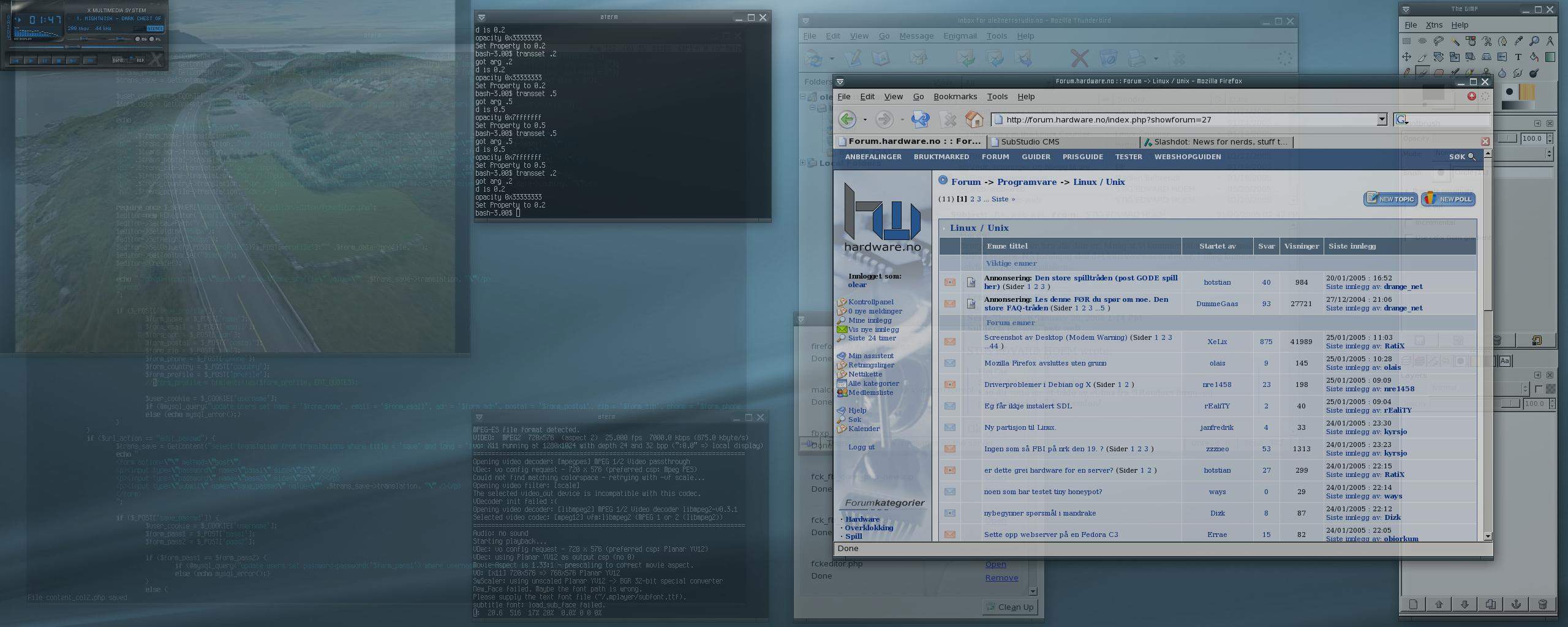
Task: Select GIMP Rectangle Select tool
Action: (x=1406, y=41)
